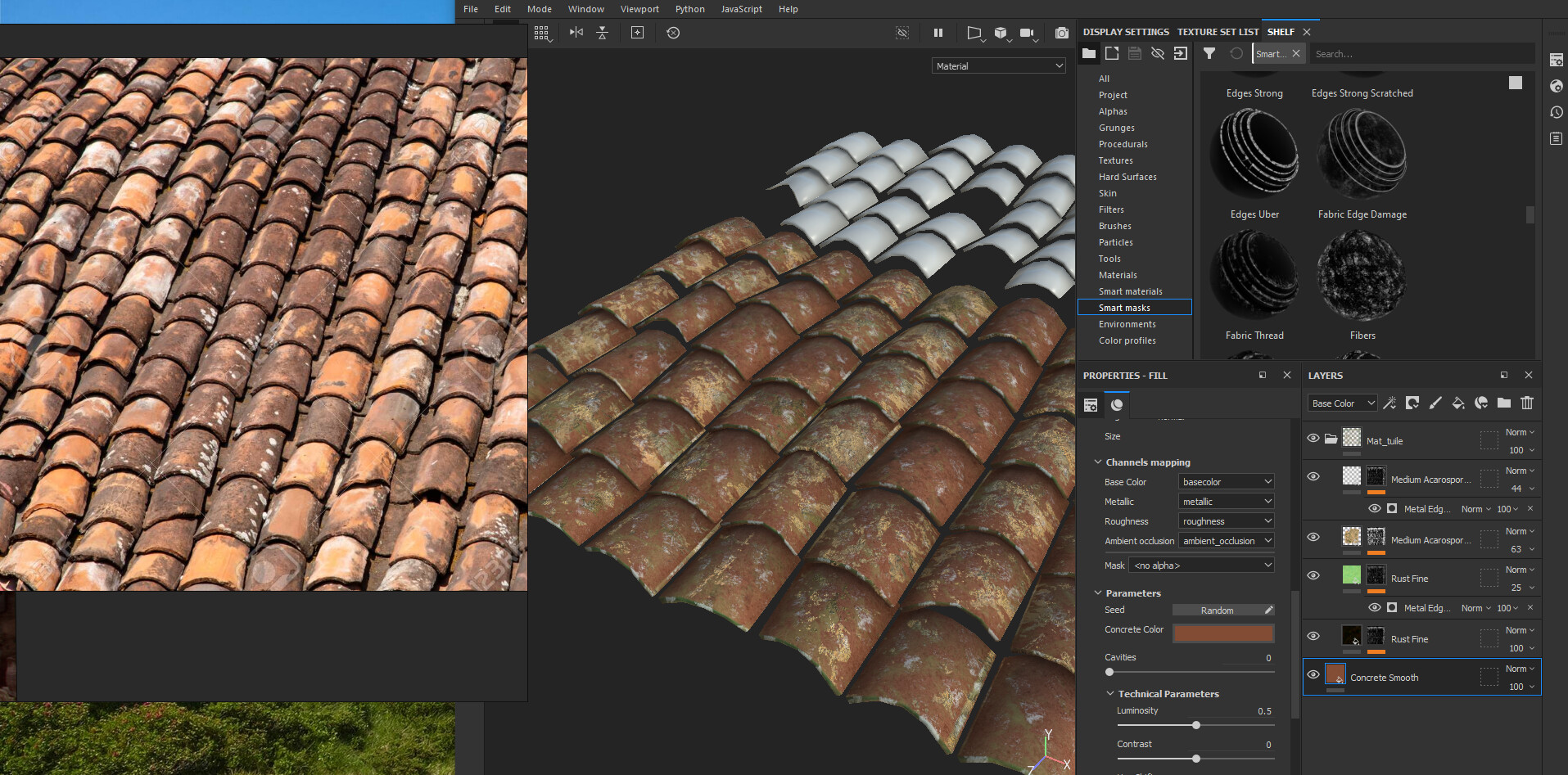Toggle vertical mirror symmetry icon
Screen dimensions: 1568x775
click(x=603, y=33)
